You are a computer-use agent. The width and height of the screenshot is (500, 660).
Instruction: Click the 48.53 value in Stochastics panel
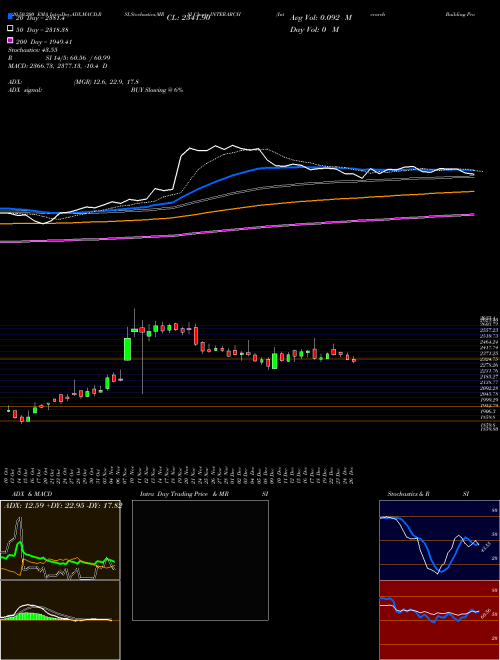point(484,547)
